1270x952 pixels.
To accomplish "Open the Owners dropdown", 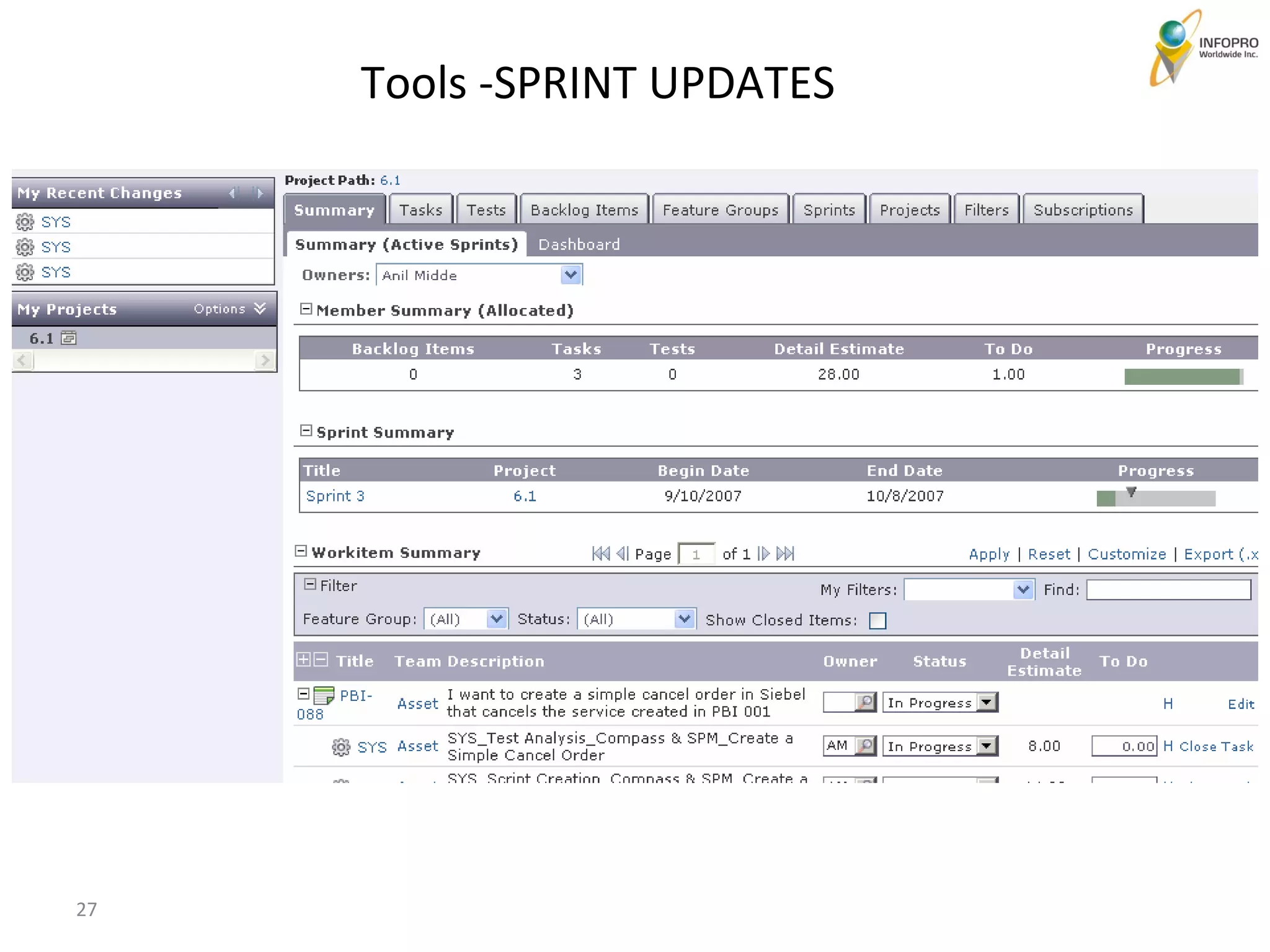I will [571, 275].
